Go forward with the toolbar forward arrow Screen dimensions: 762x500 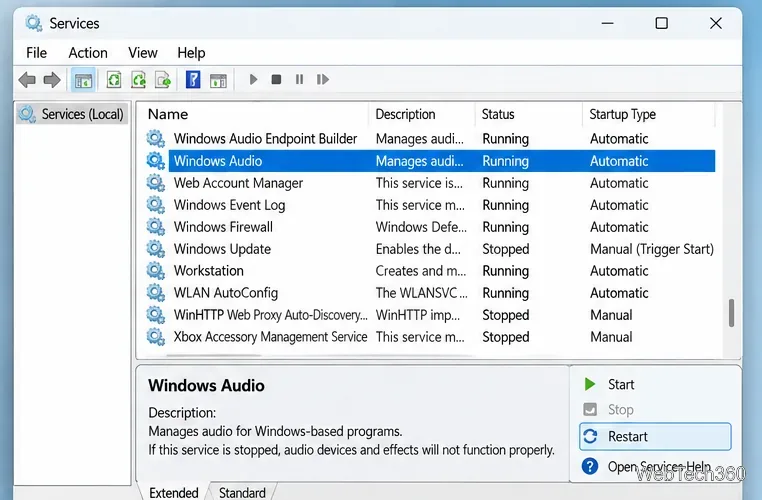coord(52,80)
